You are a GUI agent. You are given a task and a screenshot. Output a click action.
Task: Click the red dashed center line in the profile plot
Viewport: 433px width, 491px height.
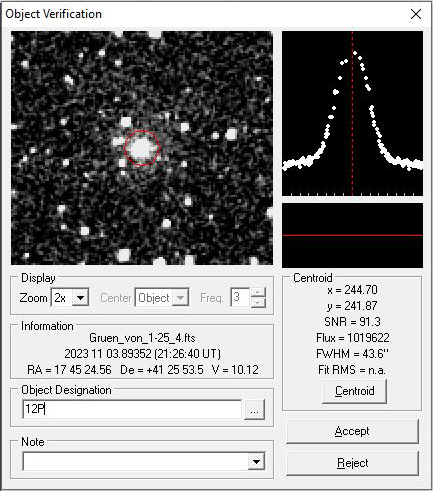(352, 113)
